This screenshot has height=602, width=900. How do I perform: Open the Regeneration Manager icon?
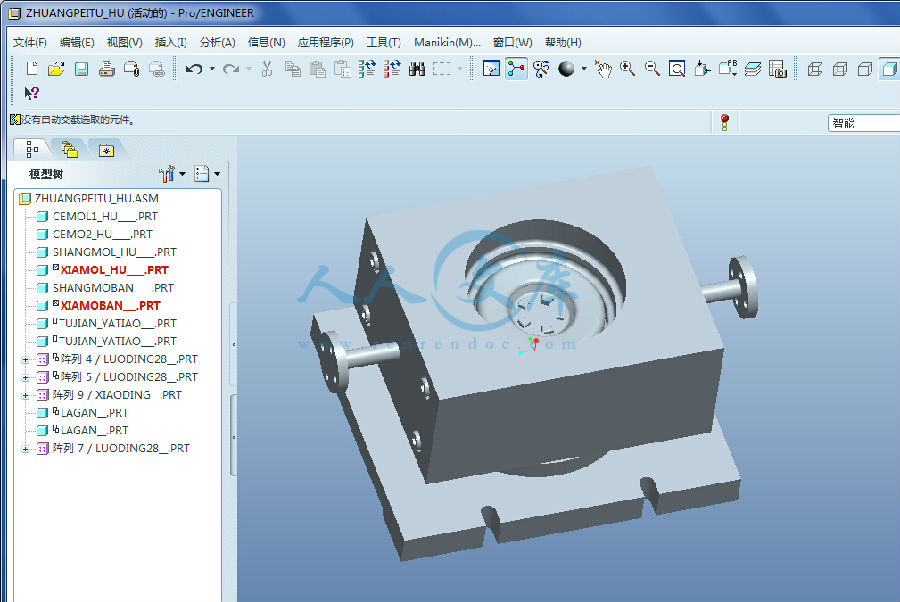(x=393, y=69)
